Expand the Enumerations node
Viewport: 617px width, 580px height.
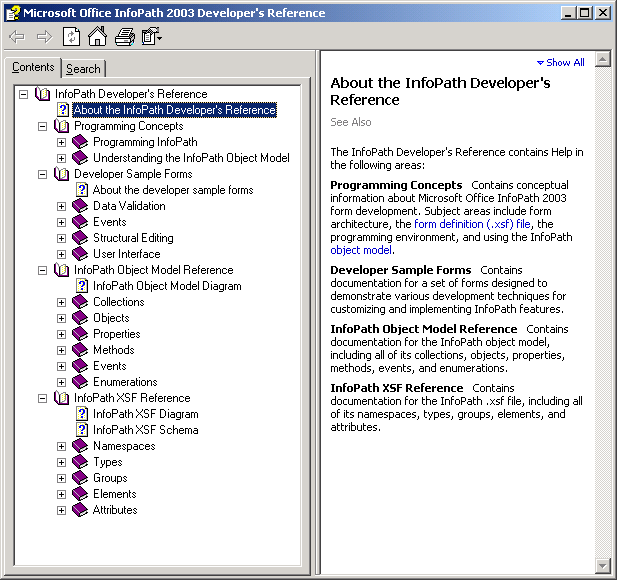(x=61, y=382)
